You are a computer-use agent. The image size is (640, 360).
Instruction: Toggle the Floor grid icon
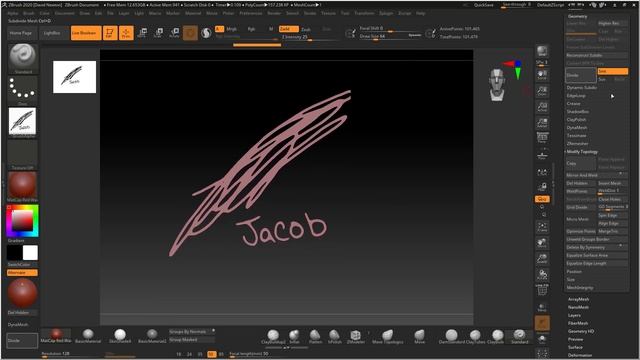[x=542, y=156]
